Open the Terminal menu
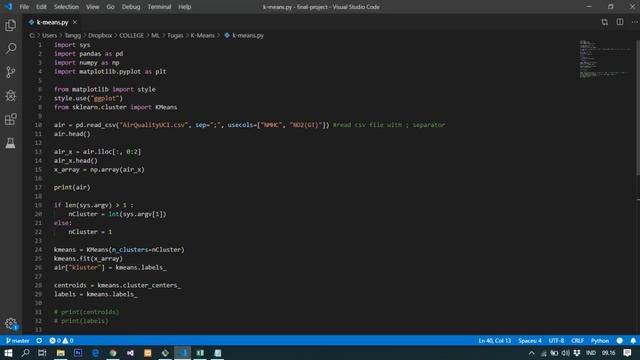The height and width of the screenshot is (360, 640). (x=159, y=7)
